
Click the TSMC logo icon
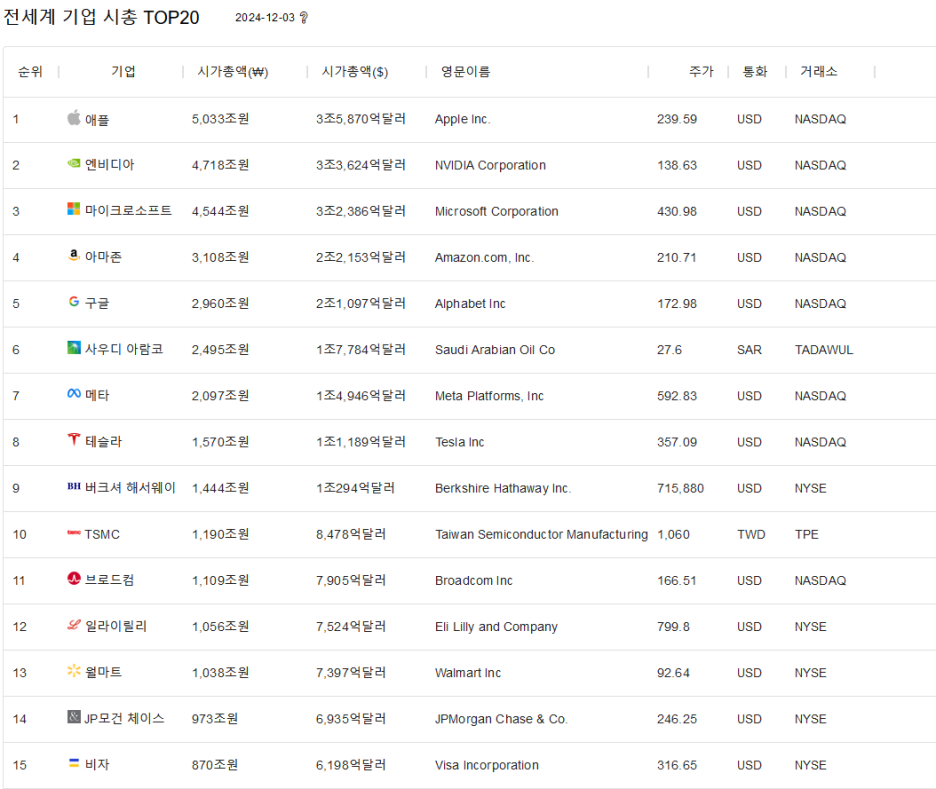tap(73, 532)
